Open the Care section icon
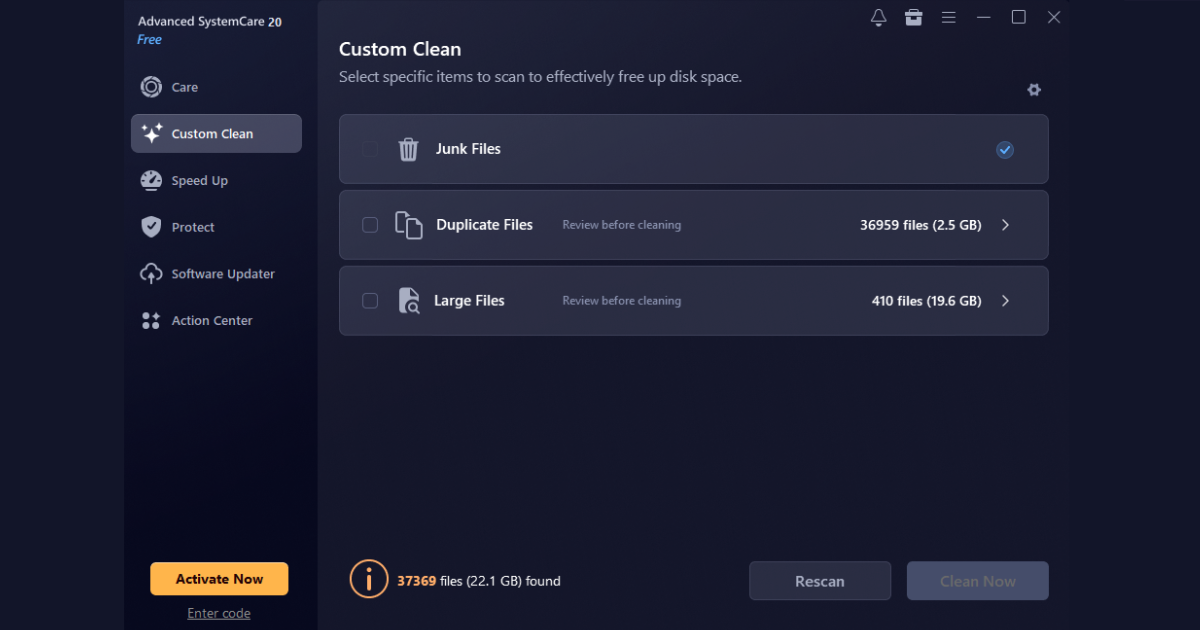Viewport: 1200px width, 630px height. pos(151,87)
